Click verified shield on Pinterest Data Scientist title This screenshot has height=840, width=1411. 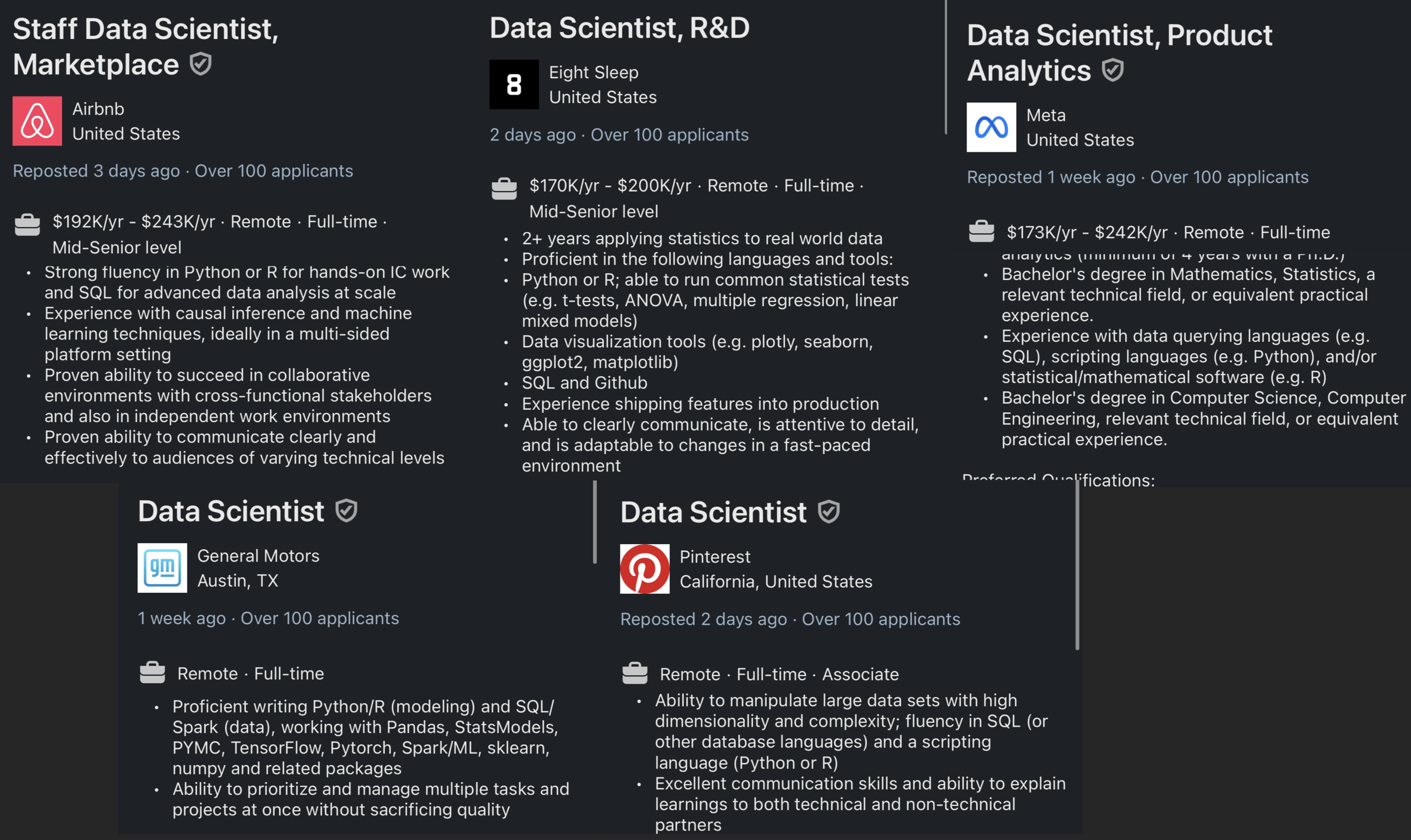[x=828, y=512]
